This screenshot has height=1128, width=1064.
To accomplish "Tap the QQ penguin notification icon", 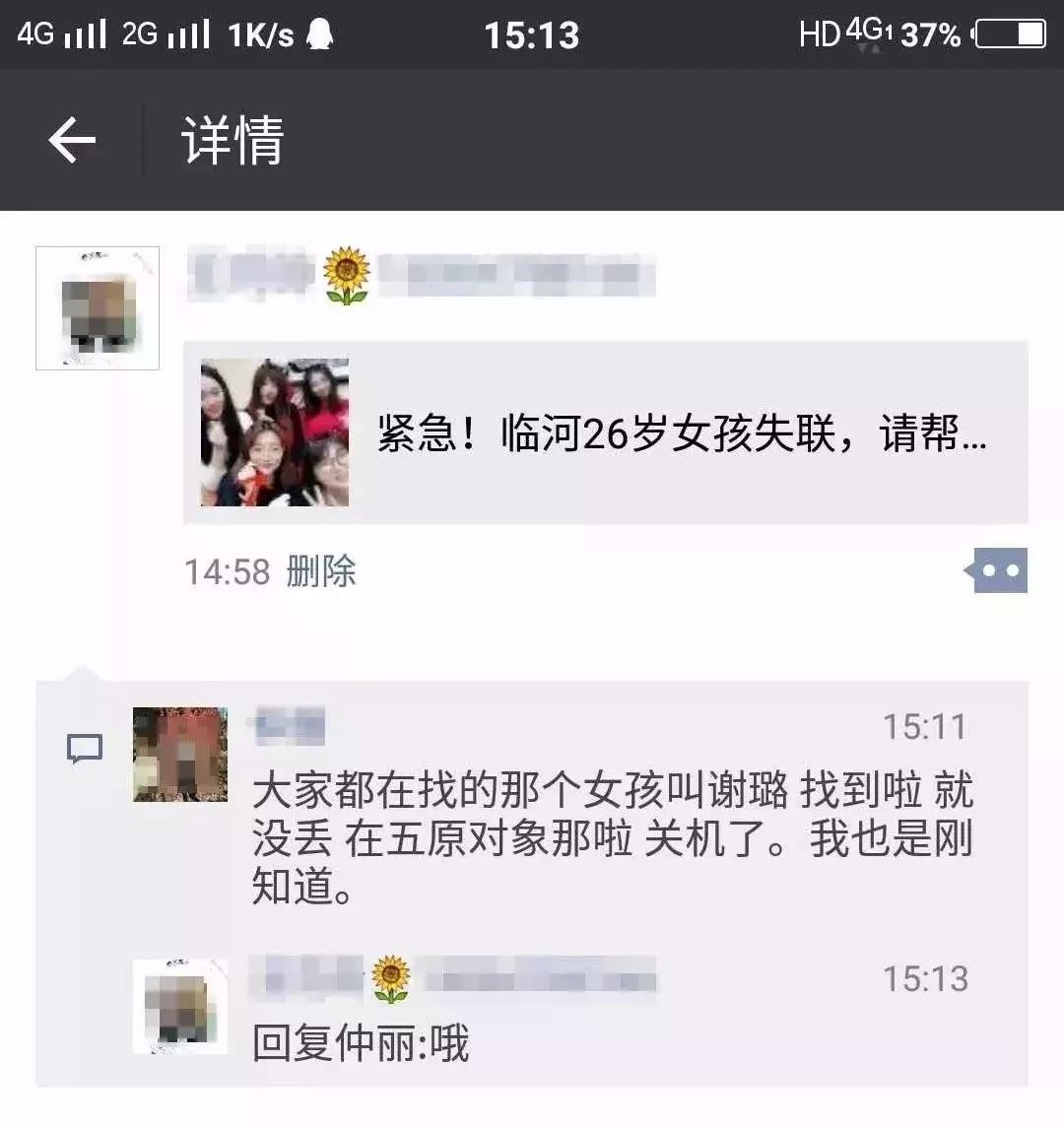I will pos(319,33).
